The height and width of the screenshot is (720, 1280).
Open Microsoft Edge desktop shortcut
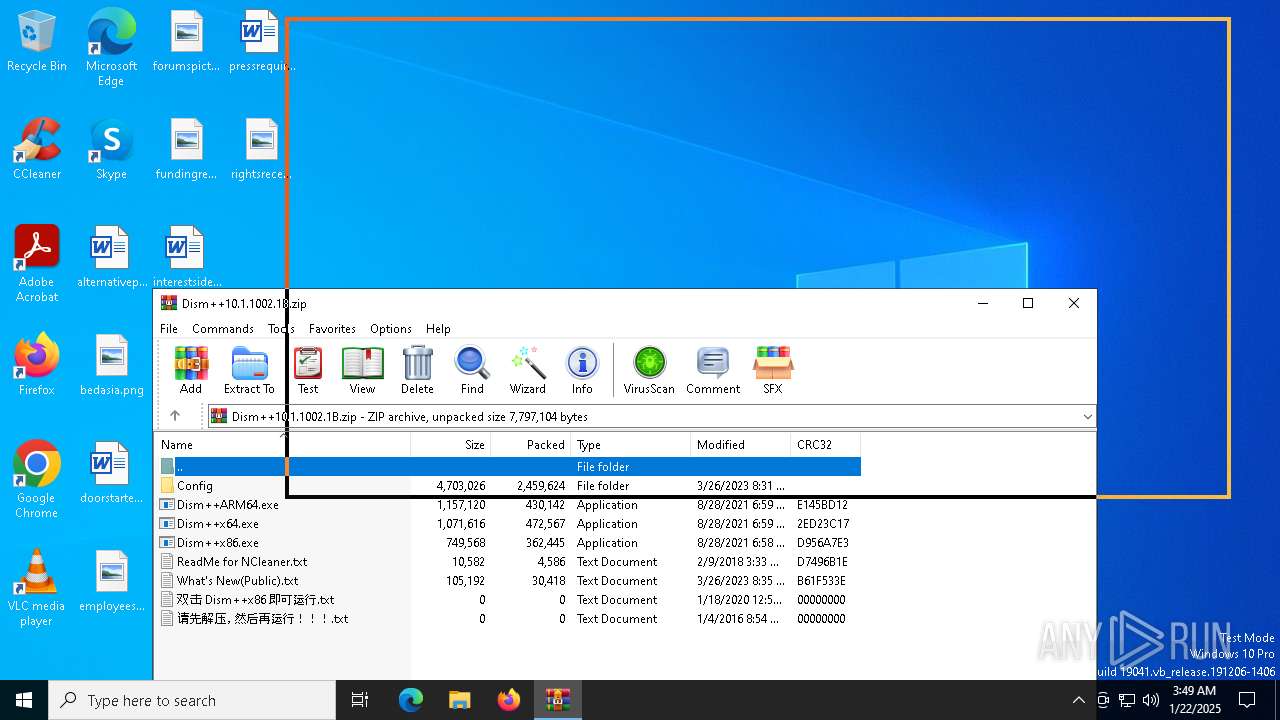[111, 48]
